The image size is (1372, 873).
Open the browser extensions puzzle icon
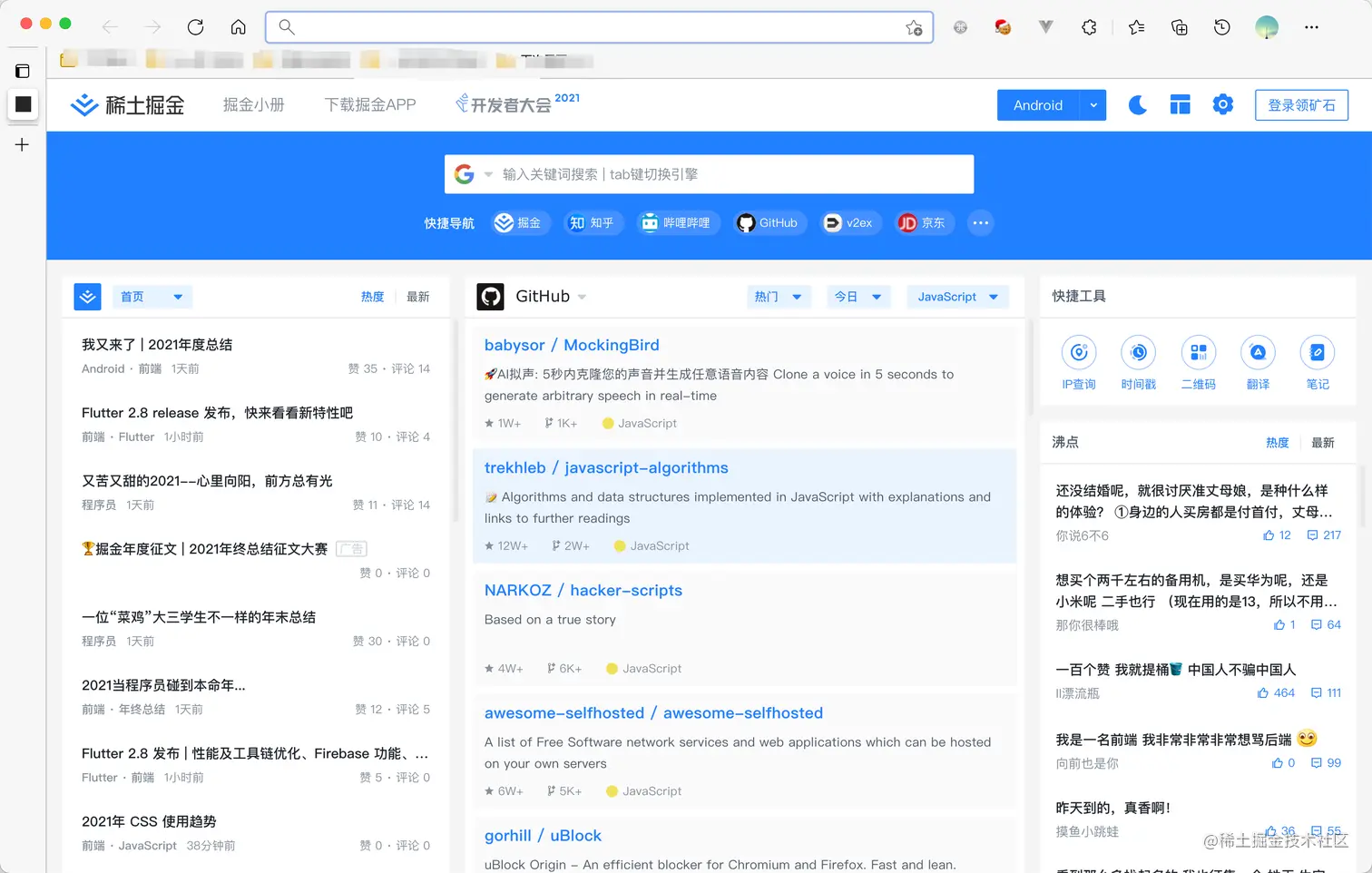tap(1089, 27)
